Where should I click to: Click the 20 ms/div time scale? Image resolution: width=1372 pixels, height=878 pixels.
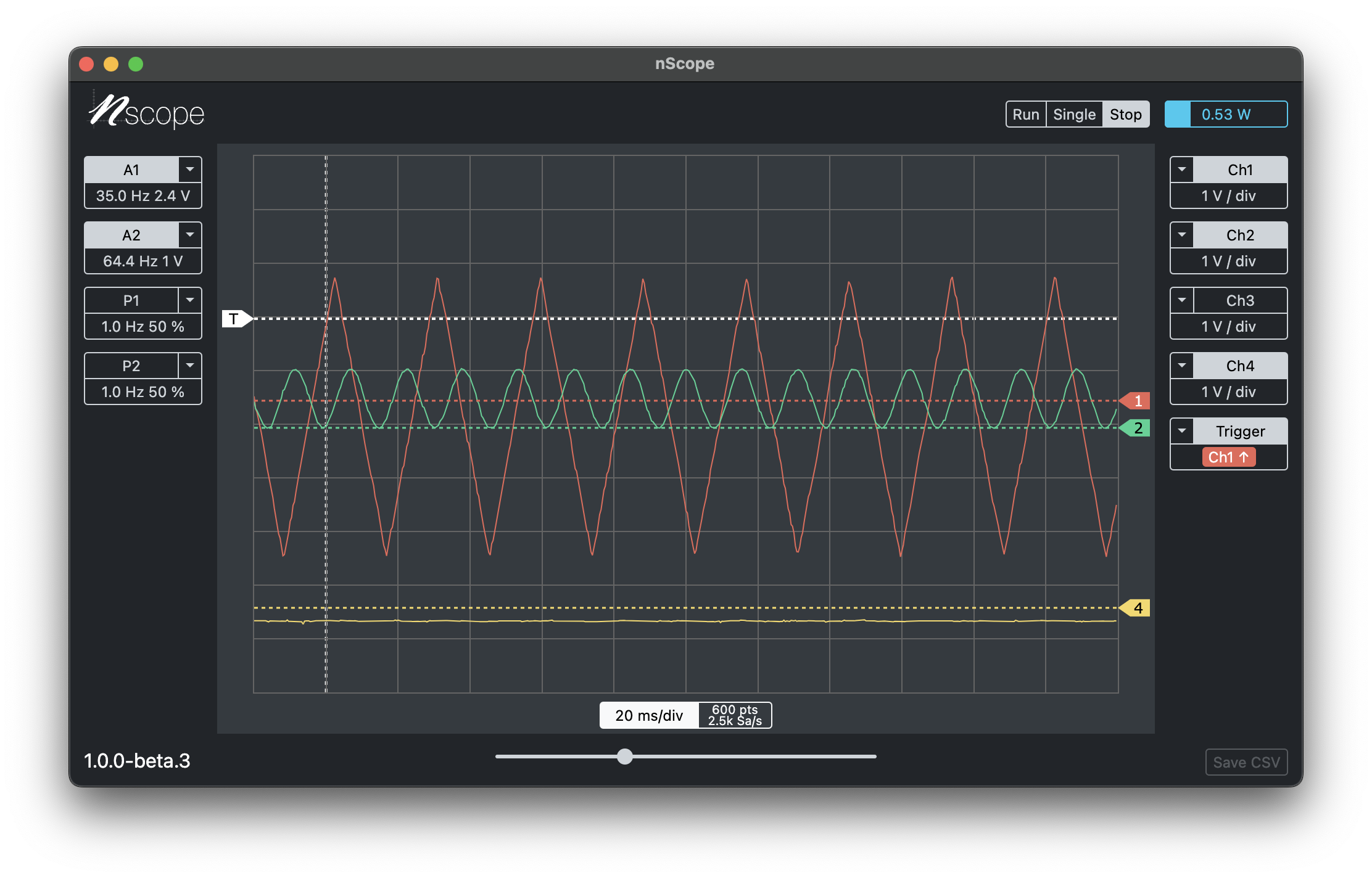click(649, 715)
